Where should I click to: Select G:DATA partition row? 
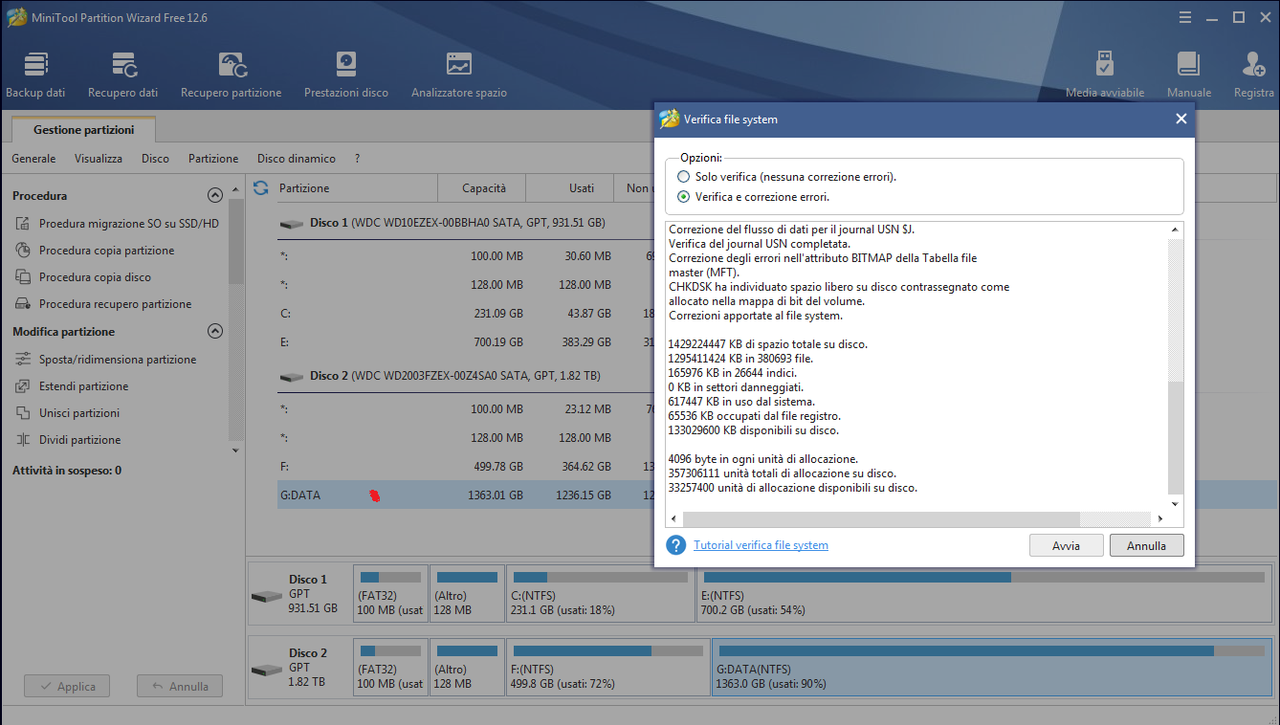pos(466,495)
